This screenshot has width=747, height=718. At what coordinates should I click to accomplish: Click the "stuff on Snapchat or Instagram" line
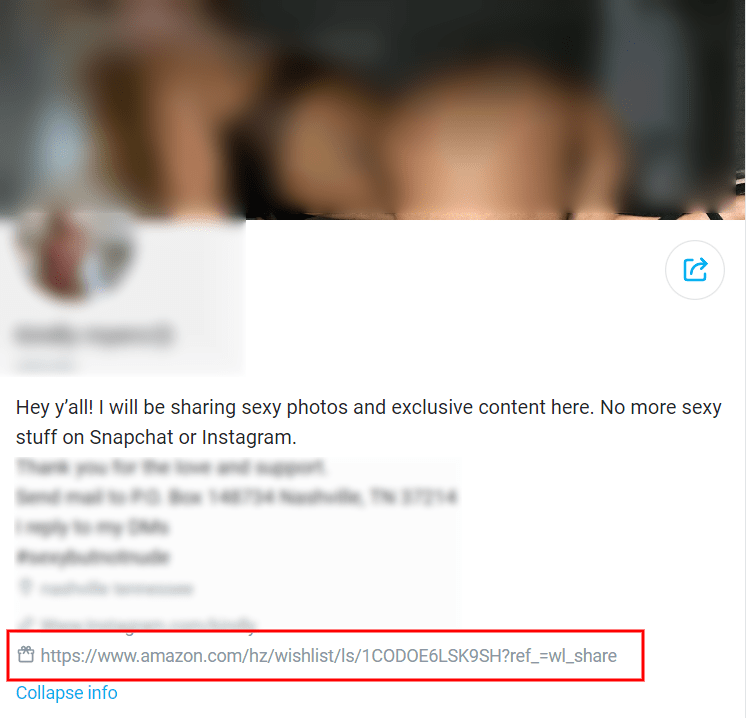pyautogui.click(x=156, y=437)
